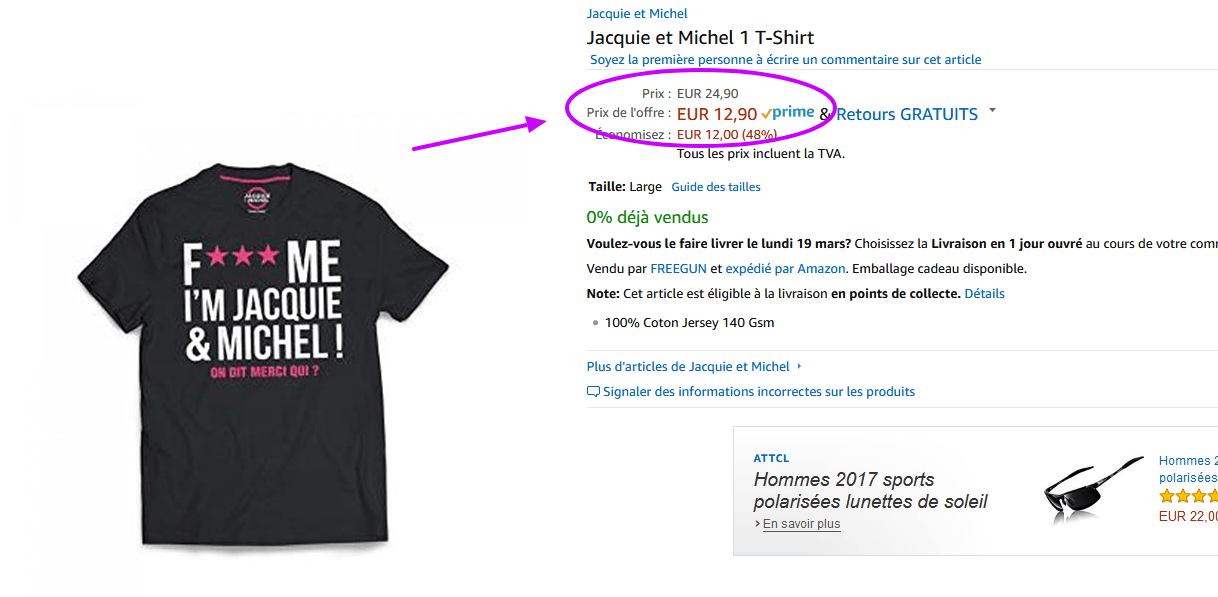
Task: Open the 'Guide des tailles' size guide
Action: pos(715,187)
